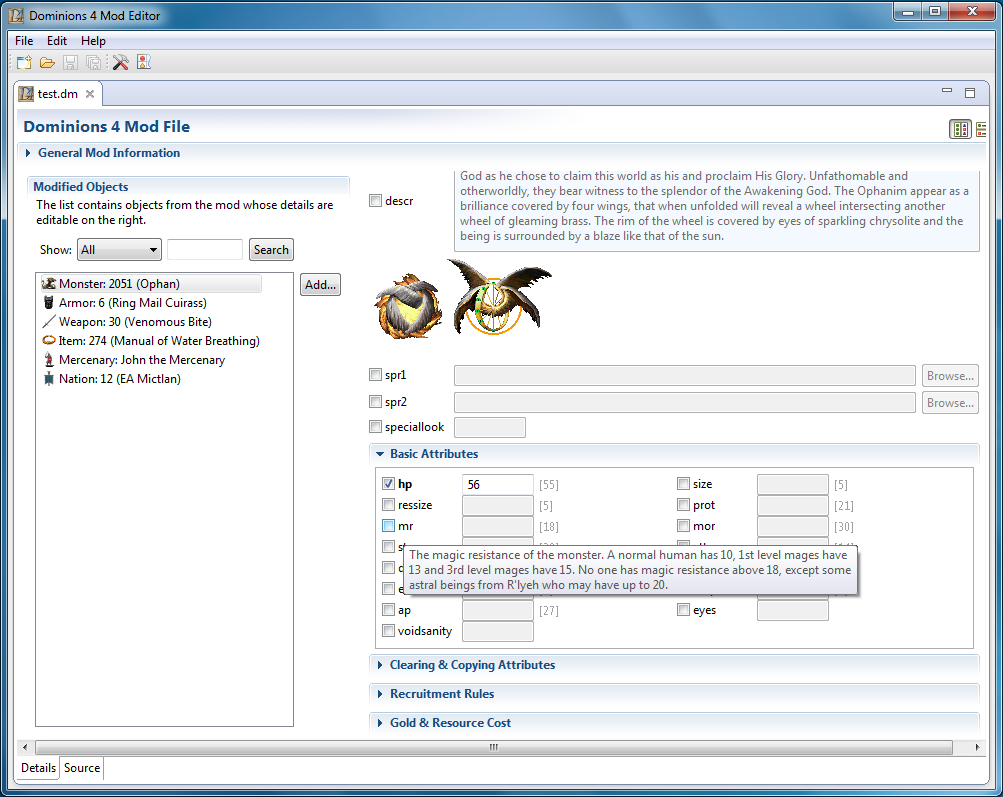This screenshot has width=1003, height=797.
Task: Enable the prot checkbox
Action: click(683, 505)
